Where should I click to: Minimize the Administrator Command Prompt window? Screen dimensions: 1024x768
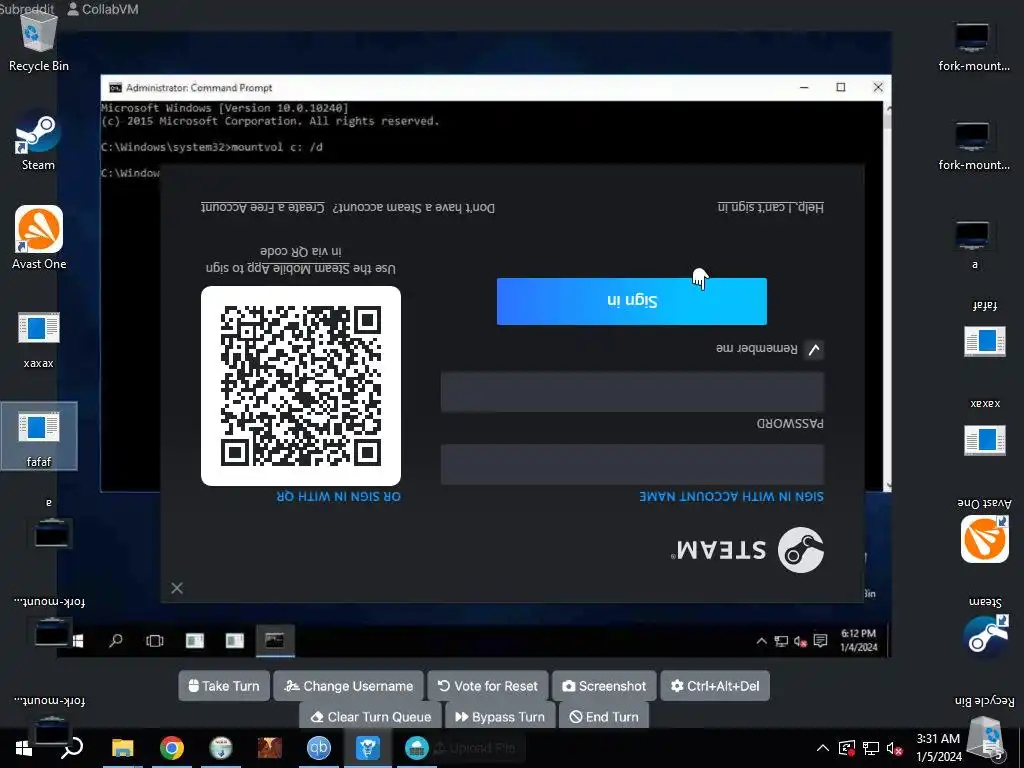click(x=804, y=88)
